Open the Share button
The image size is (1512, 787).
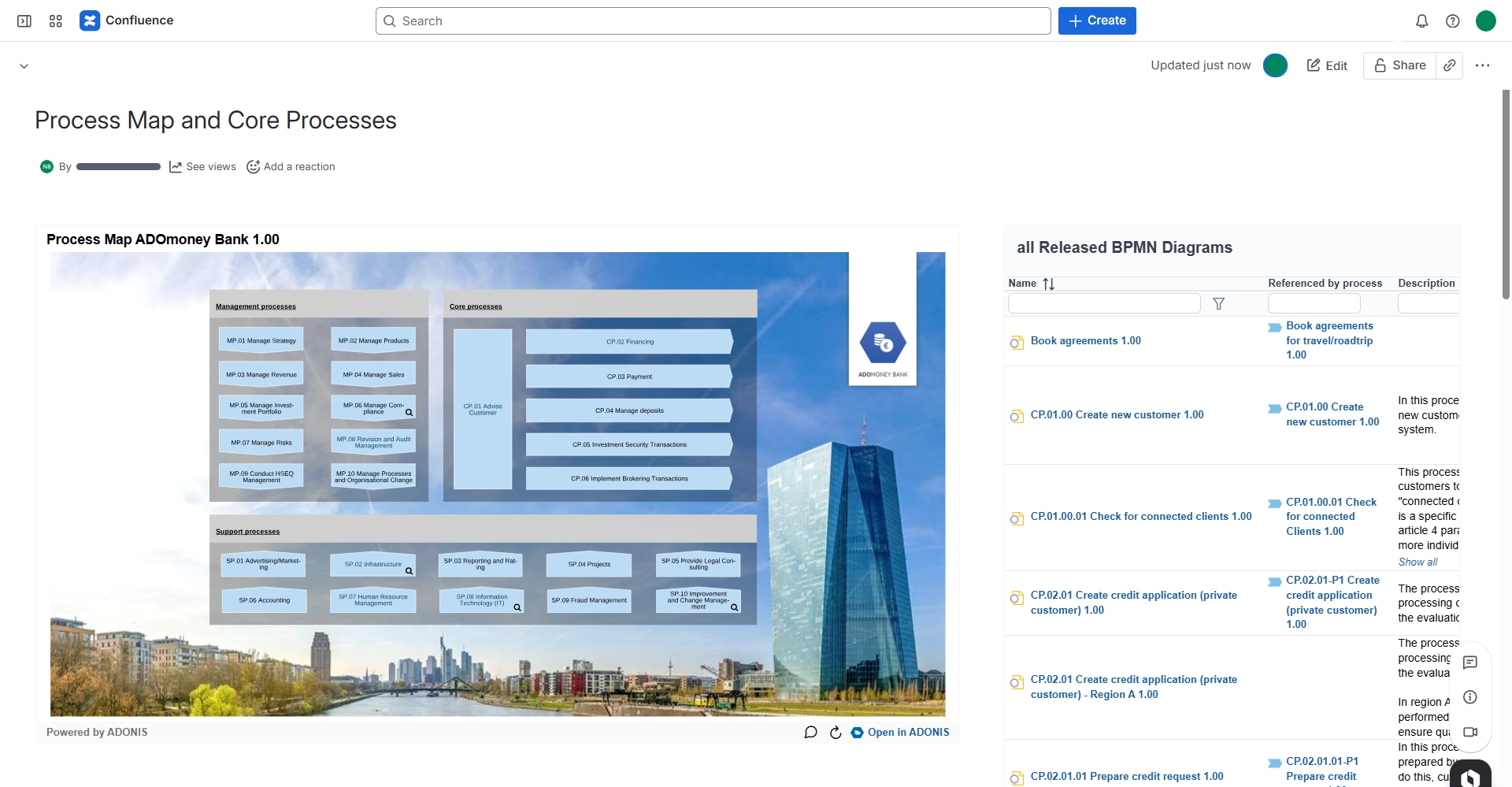click(x=1400, y=65)
